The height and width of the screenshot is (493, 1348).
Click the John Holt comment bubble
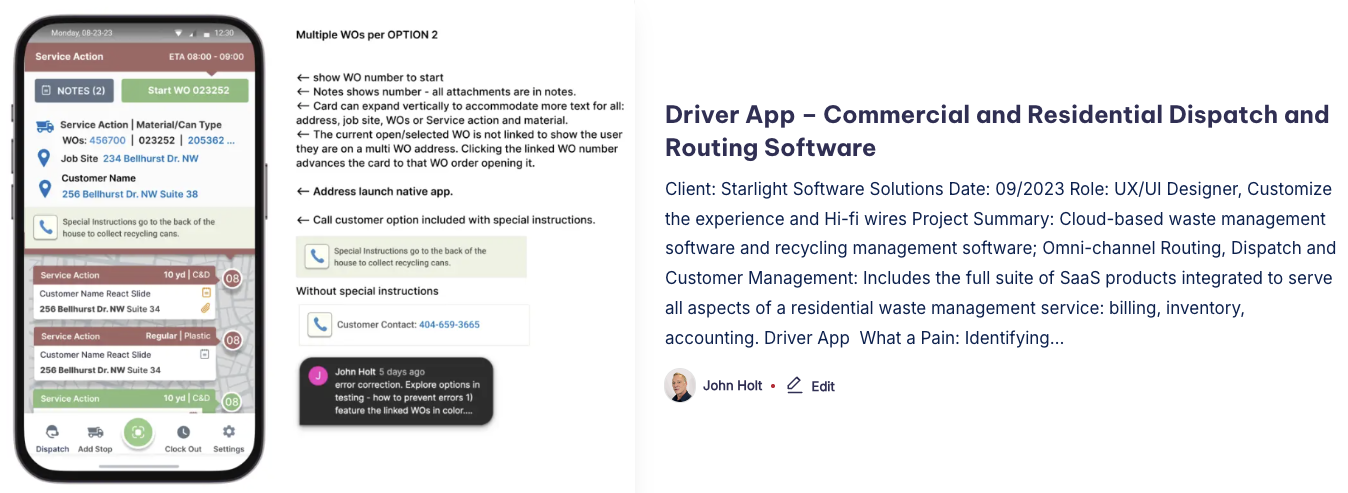(395, 391)
